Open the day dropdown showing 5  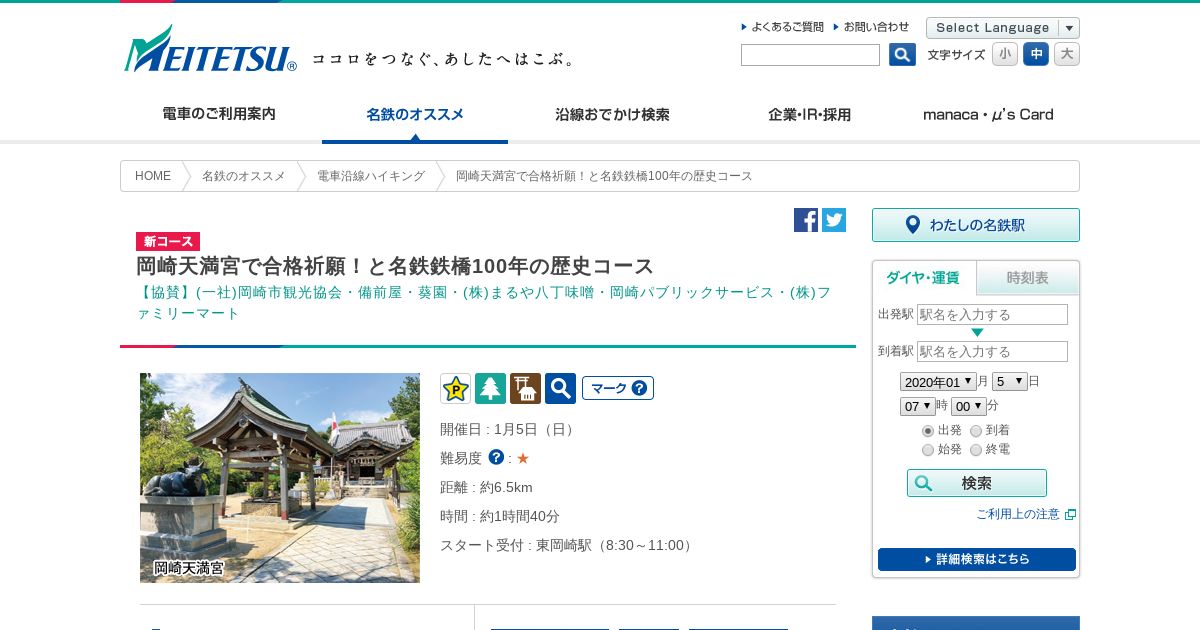coord(1010,381)
